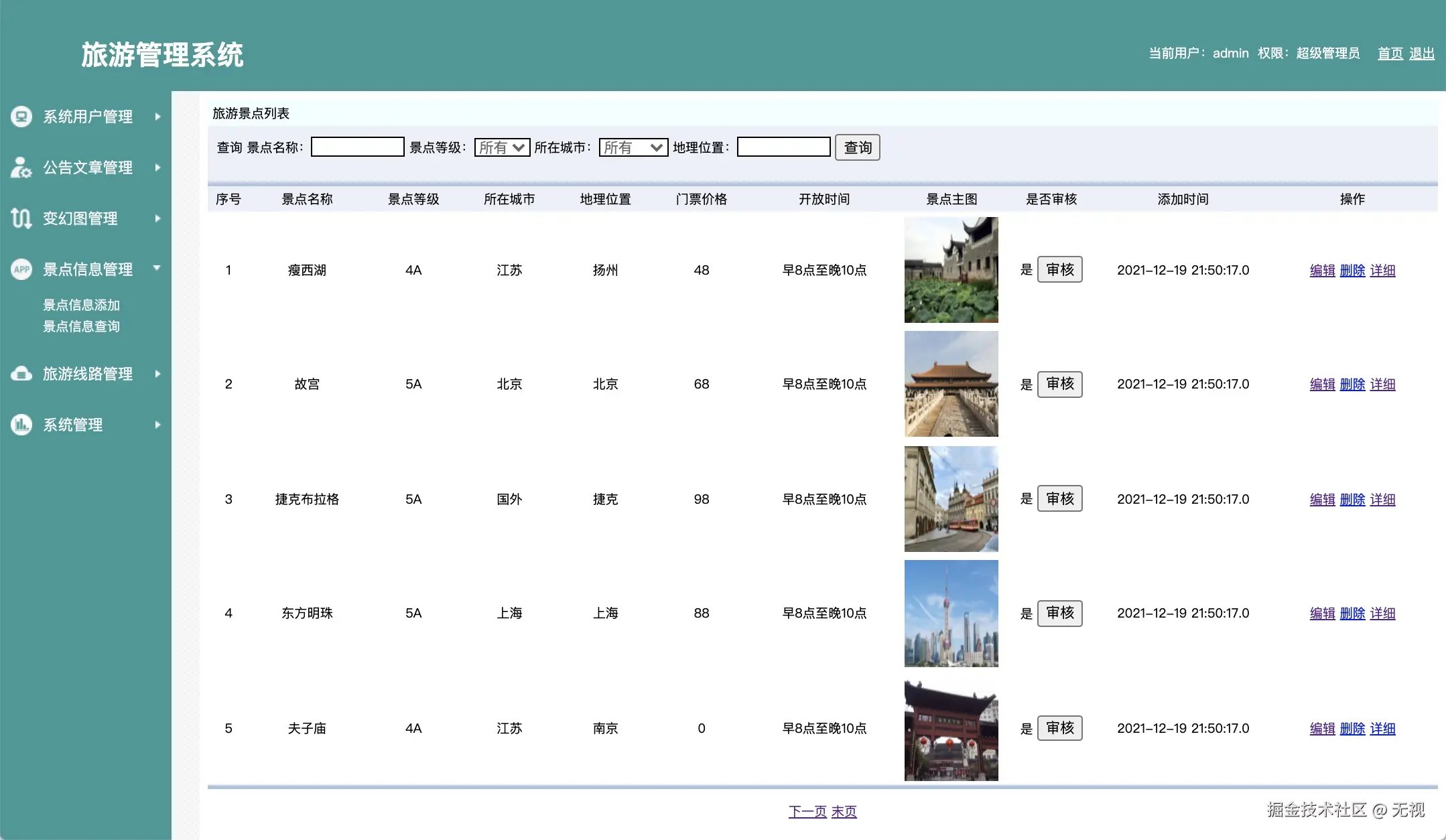The image size is (1446, 840).
Task: Click the APP icon beside 景点信息管理
Action: pyautogui.click(x=21, y=269)
